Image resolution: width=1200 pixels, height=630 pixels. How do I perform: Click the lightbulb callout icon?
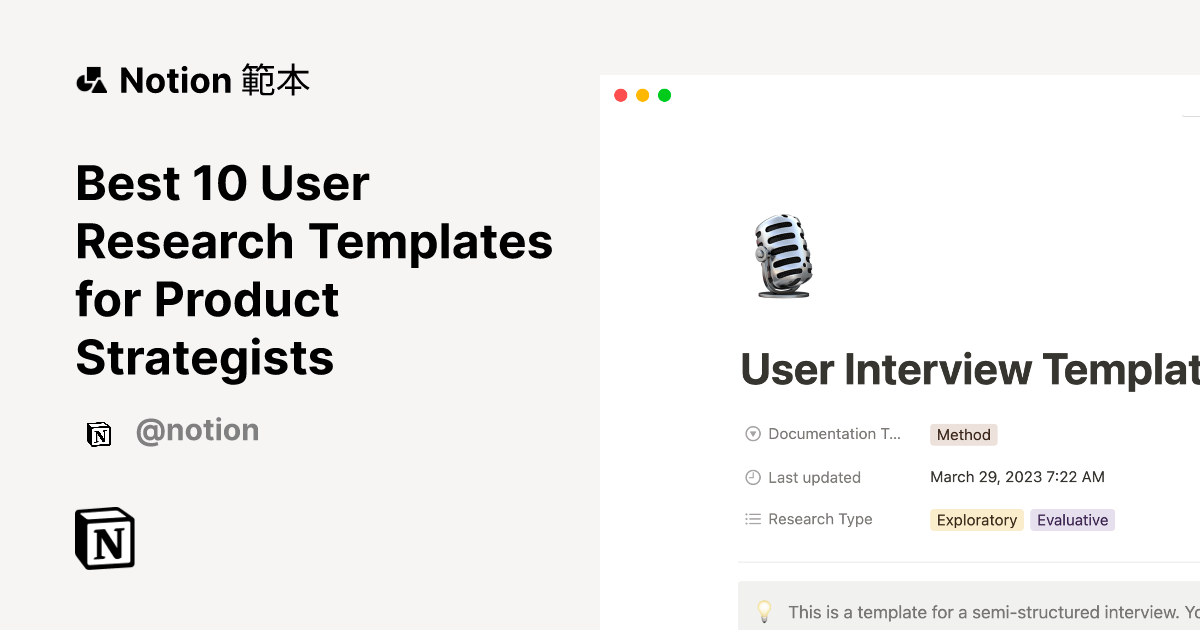click(x=765, y=611)
